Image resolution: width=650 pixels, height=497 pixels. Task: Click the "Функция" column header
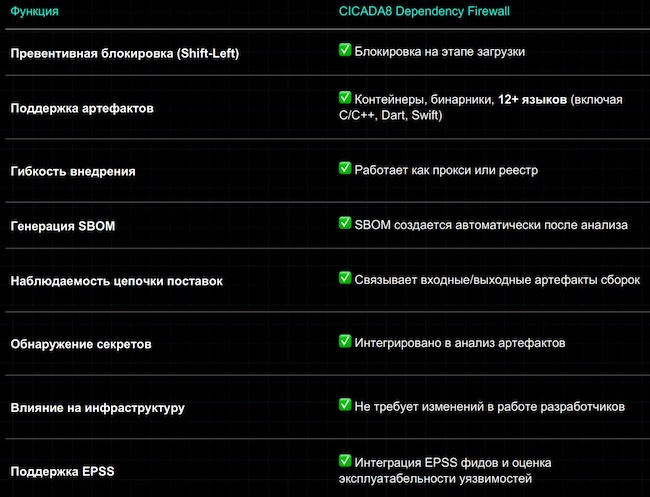point(34,12)
